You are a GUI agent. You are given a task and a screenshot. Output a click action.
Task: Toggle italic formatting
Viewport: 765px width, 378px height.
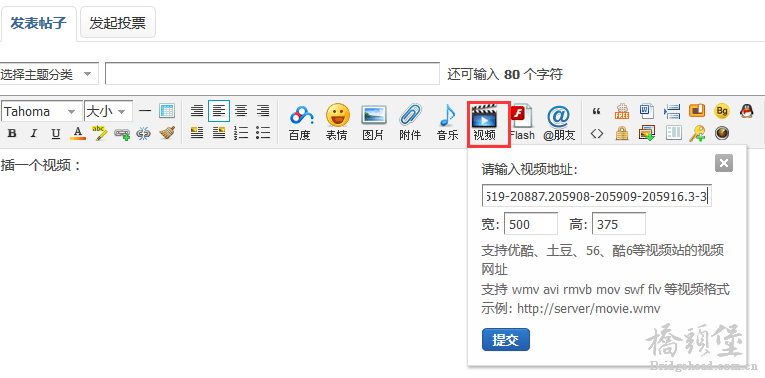coord(34,133)
